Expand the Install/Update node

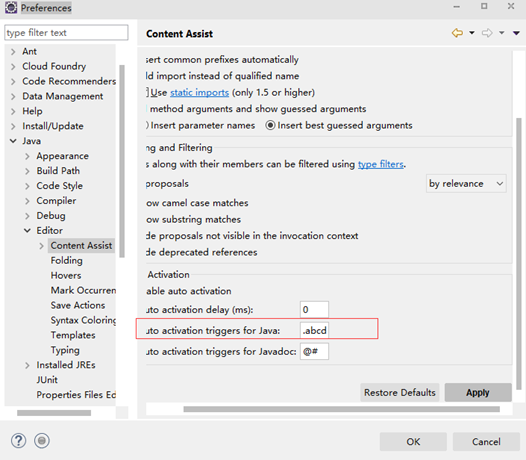click(x=13, y=126)
